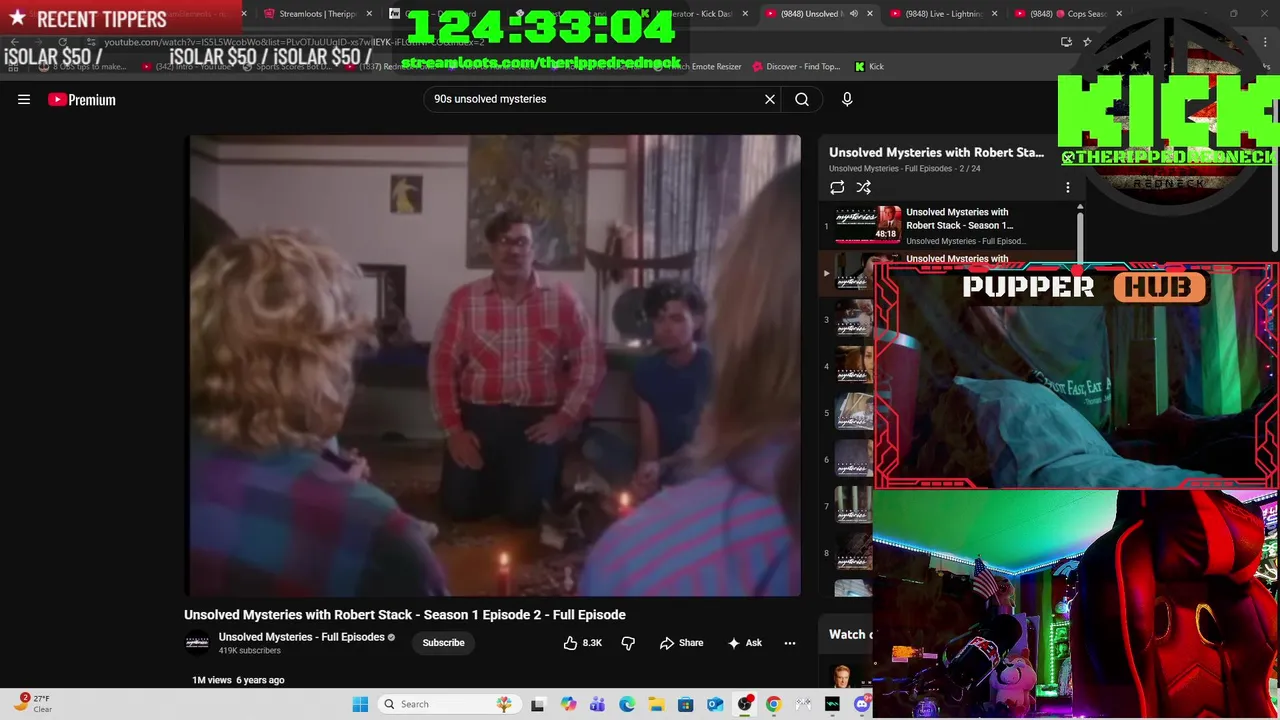The width and height of the screenshot is (1280, 720).
Task: Open Discord on the taskbar
Action: [x=862, y=704]
